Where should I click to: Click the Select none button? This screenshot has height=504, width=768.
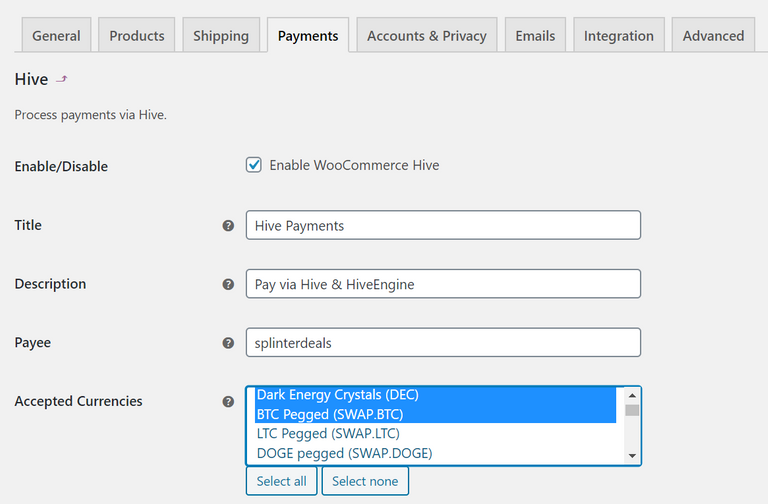(365, 481)
